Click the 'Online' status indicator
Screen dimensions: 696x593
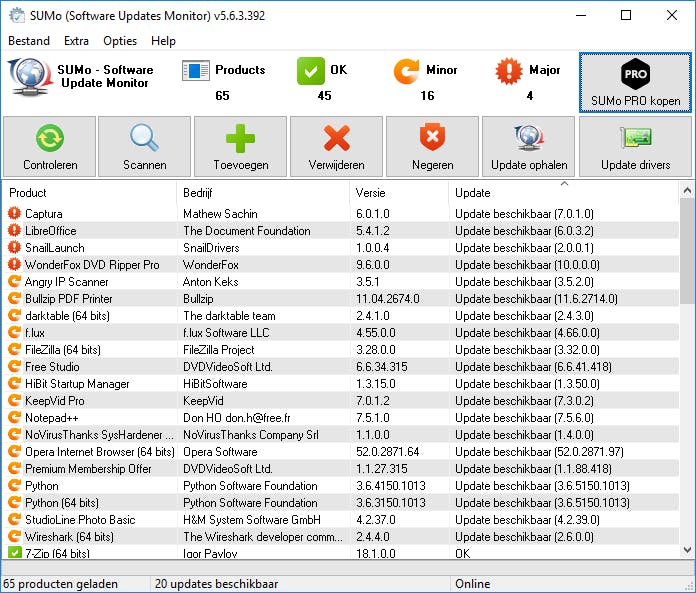tap(473, 584)
